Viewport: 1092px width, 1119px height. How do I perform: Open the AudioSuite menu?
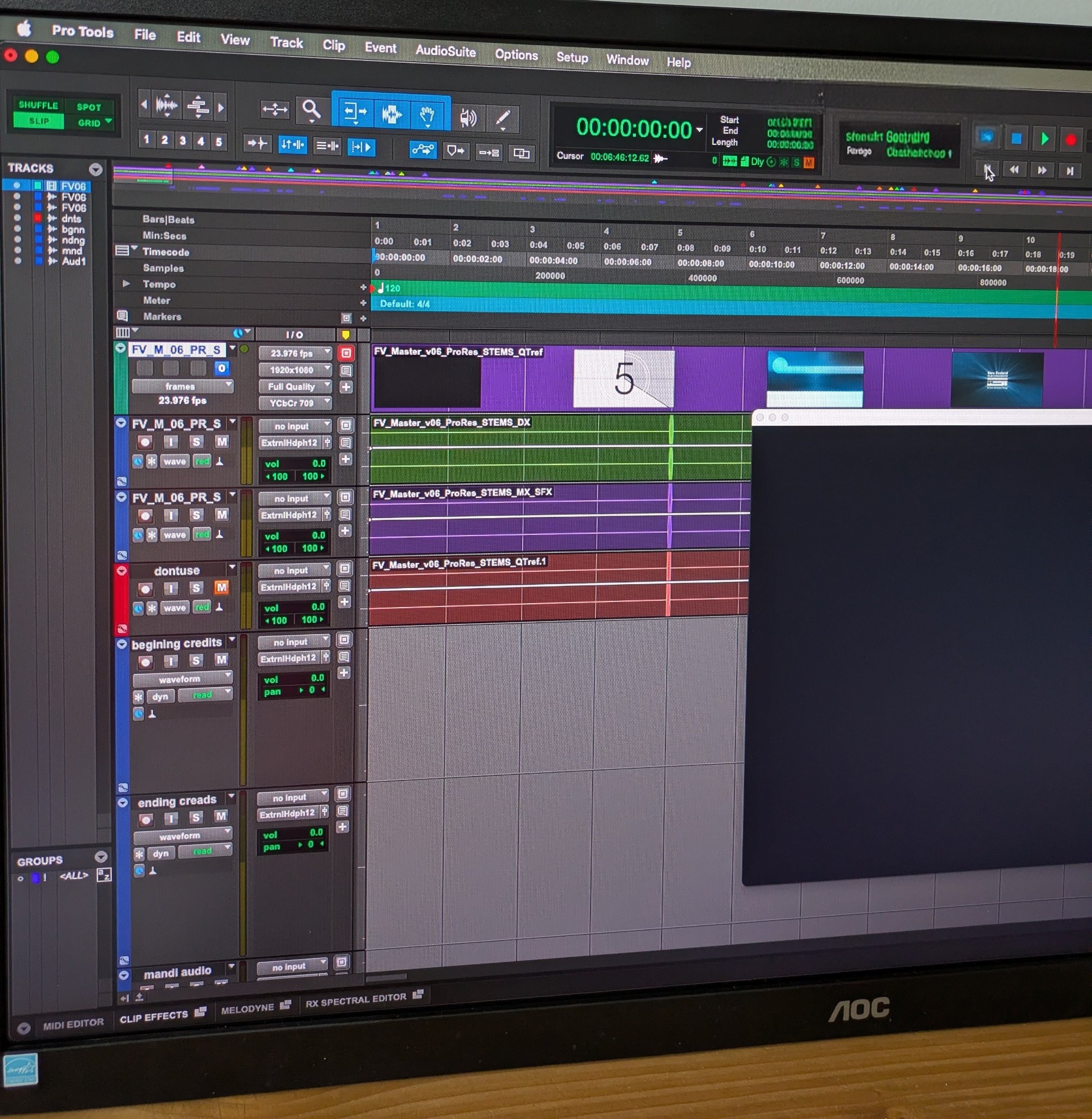pos(445,51)
